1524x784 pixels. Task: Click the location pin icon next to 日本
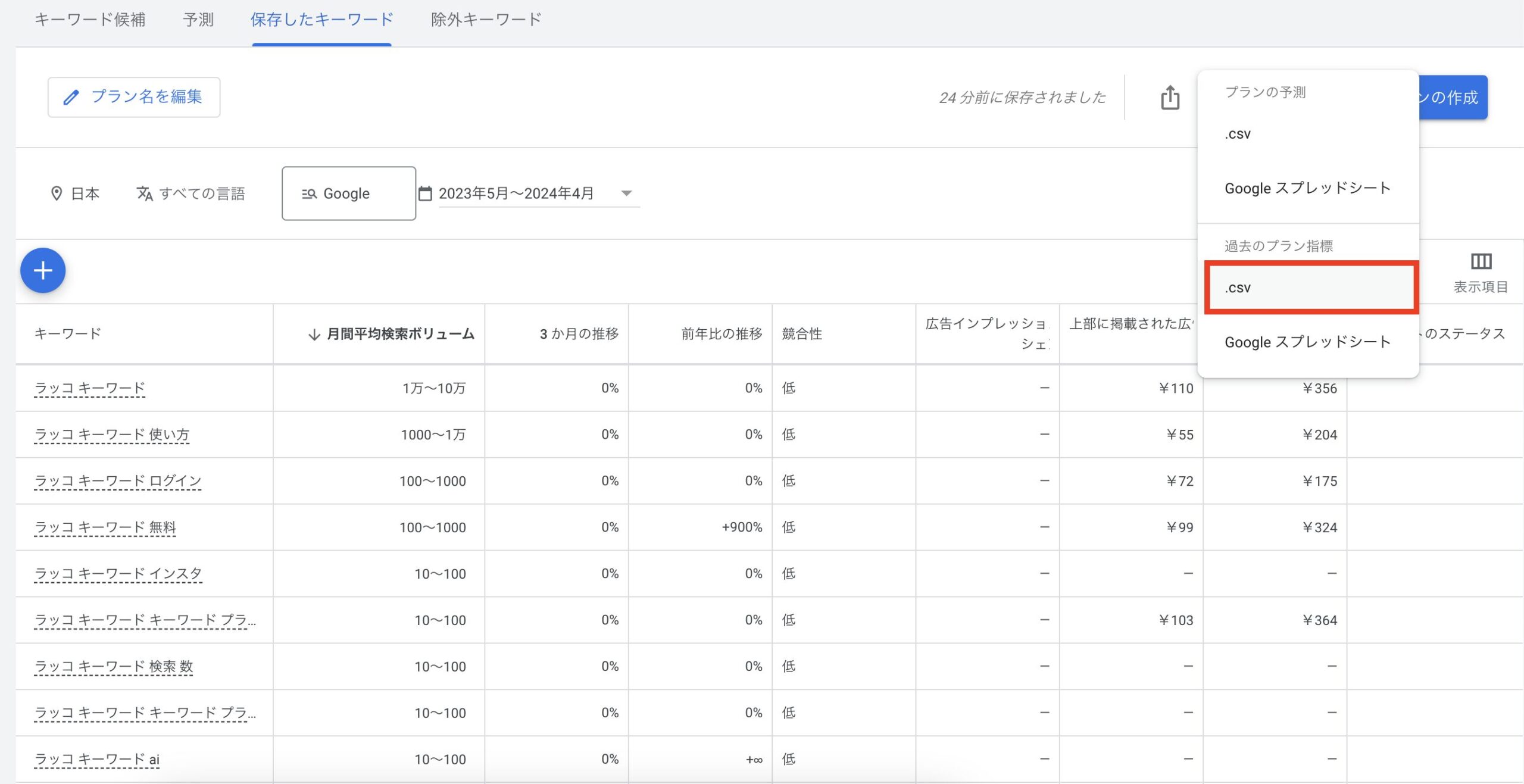click(x=57, y=193)
